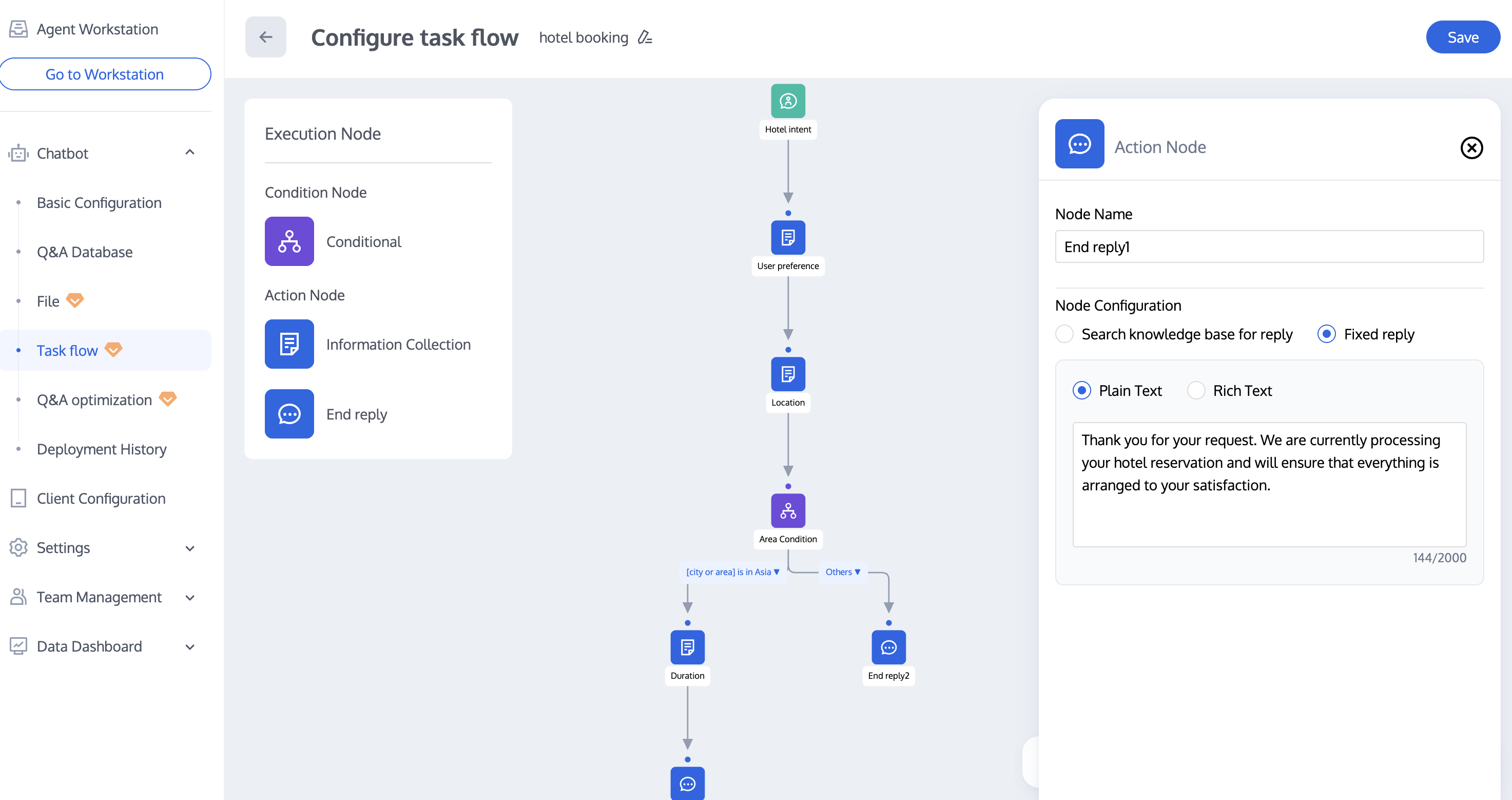Click the Node Name input field
The height and width of the screenshot is (800, 1512).
coord(1268,246)
